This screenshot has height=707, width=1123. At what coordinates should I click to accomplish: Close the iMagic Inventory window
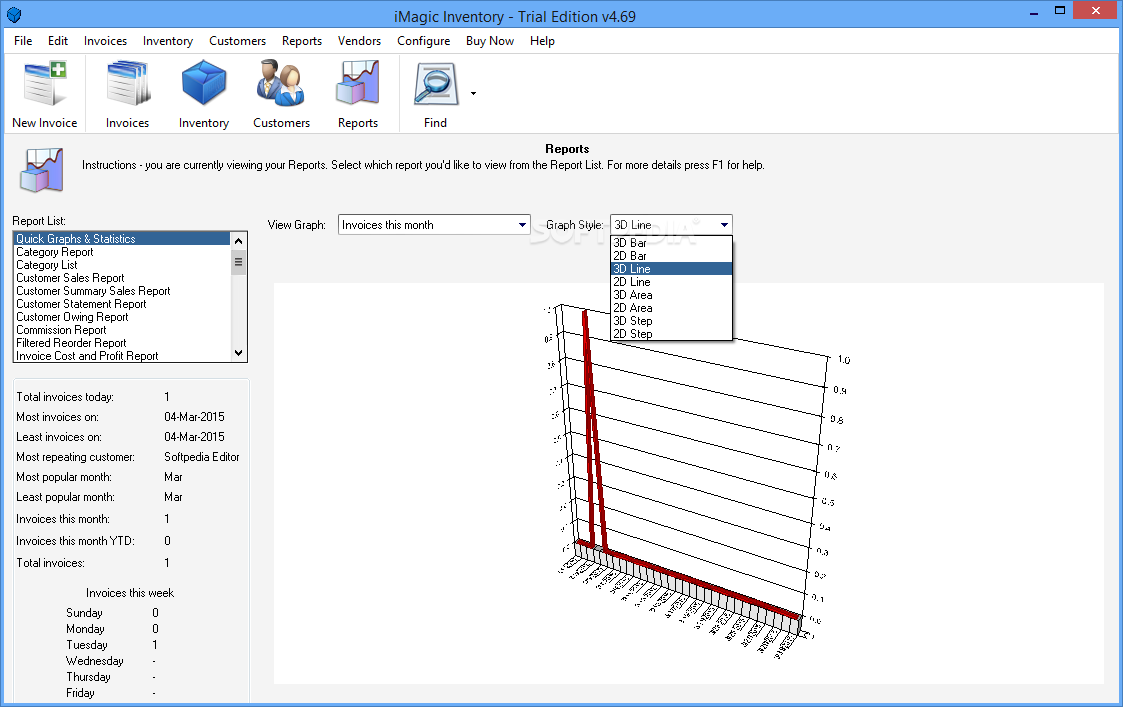click(1097, 11)
